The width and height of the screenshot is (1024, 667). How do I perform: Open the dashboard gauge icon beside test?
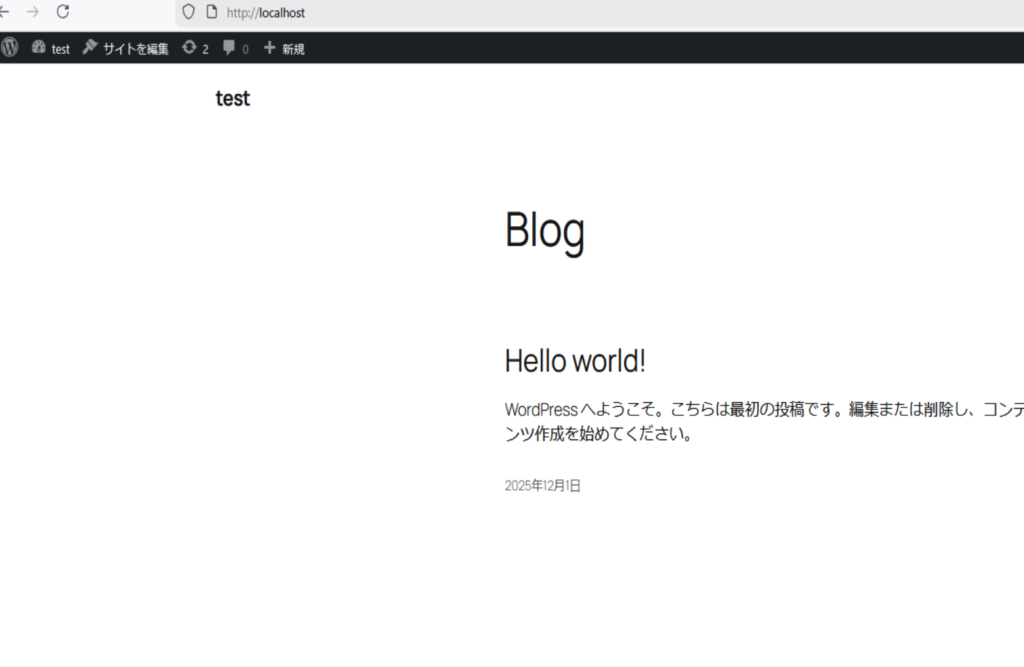[39, 47]
